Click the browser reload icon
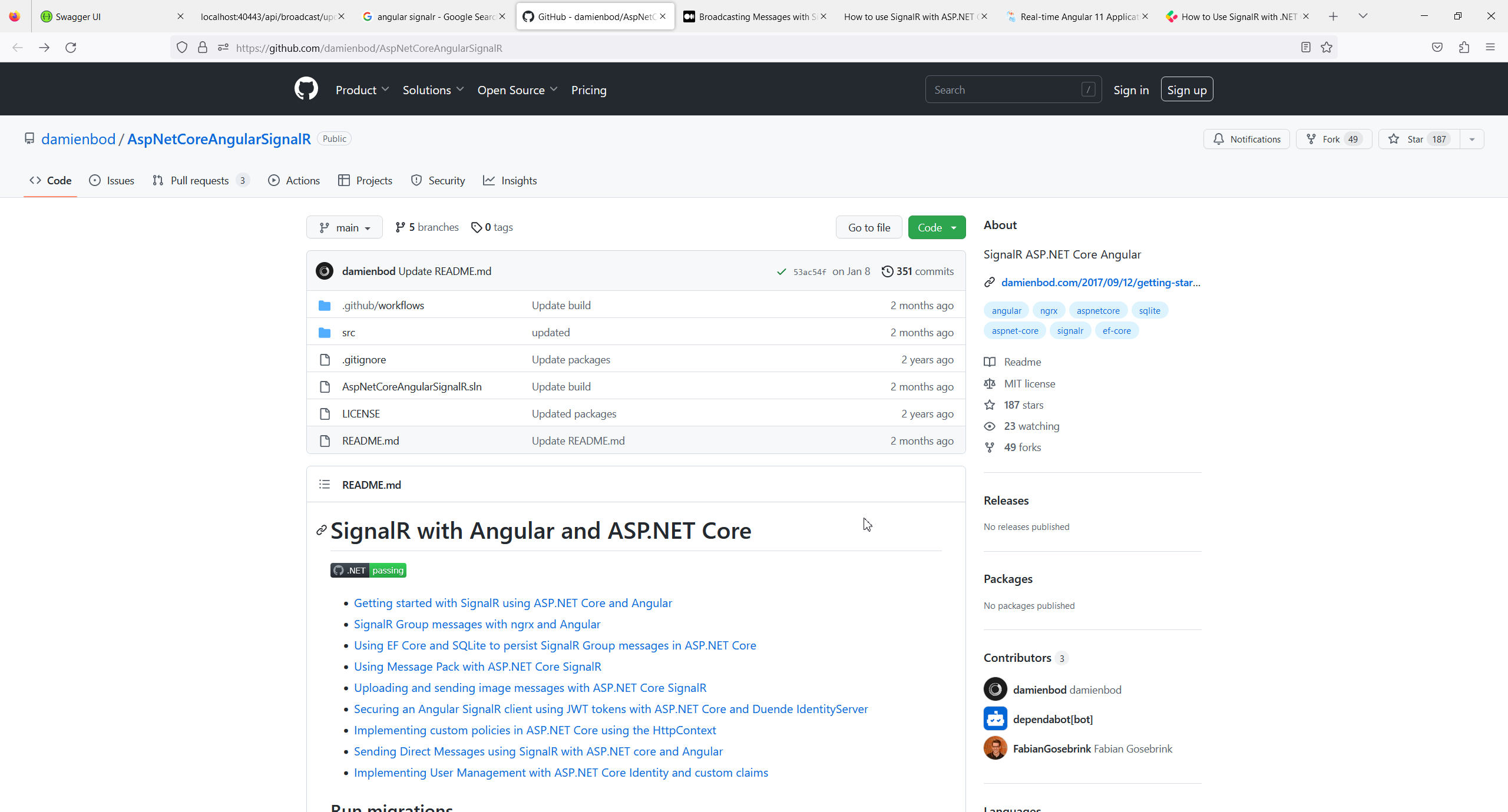 click(71, 48)
